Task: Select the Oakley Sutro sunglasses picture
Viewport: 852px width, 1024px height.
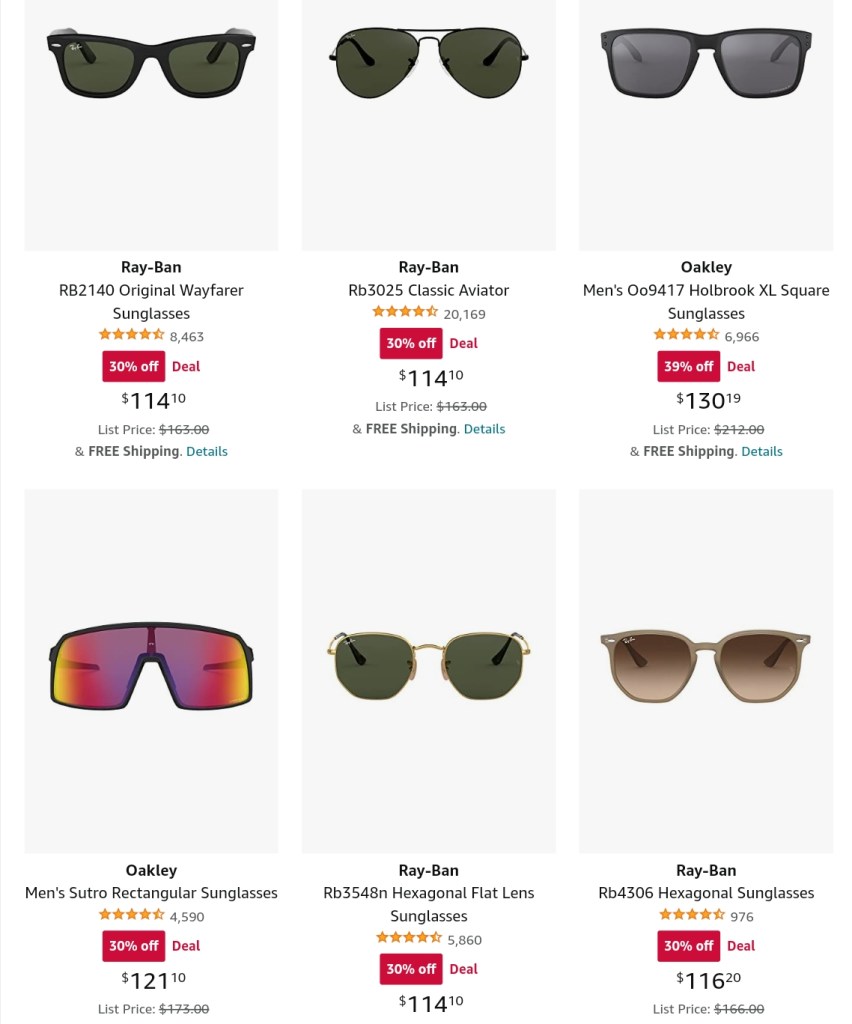Action: pos(151,667)
